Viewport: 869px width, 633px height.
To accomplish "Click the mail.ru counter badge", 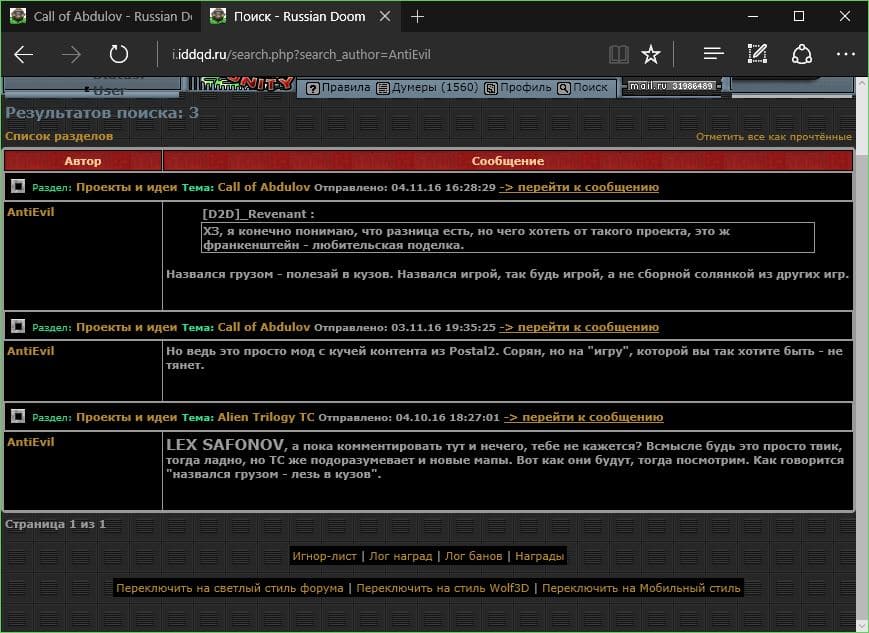I will 672,86.
